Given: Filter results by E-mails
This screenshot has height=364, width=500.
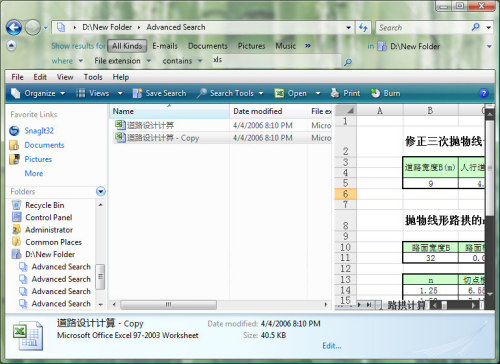Looking at the screenshot, I should pos(165,46).
